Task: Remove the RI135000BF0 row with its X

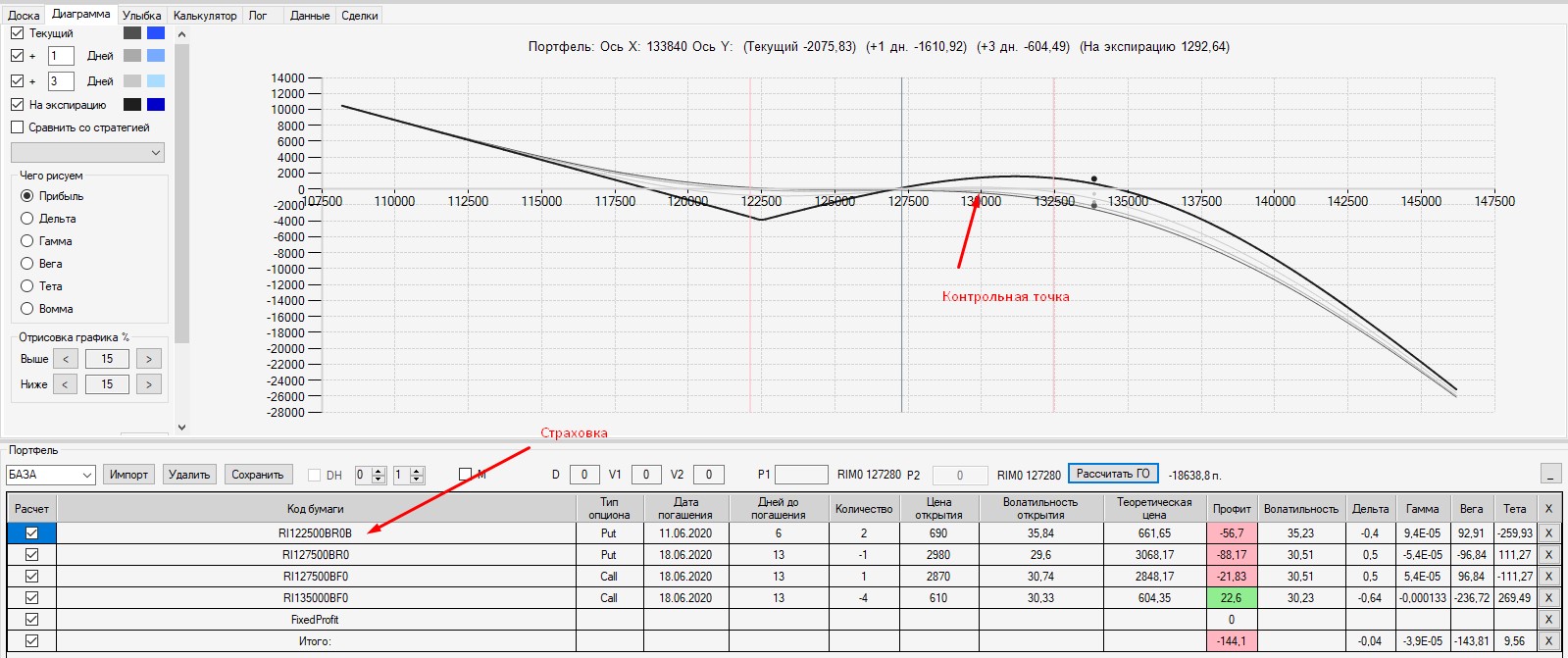Action: click(1548, 598)
